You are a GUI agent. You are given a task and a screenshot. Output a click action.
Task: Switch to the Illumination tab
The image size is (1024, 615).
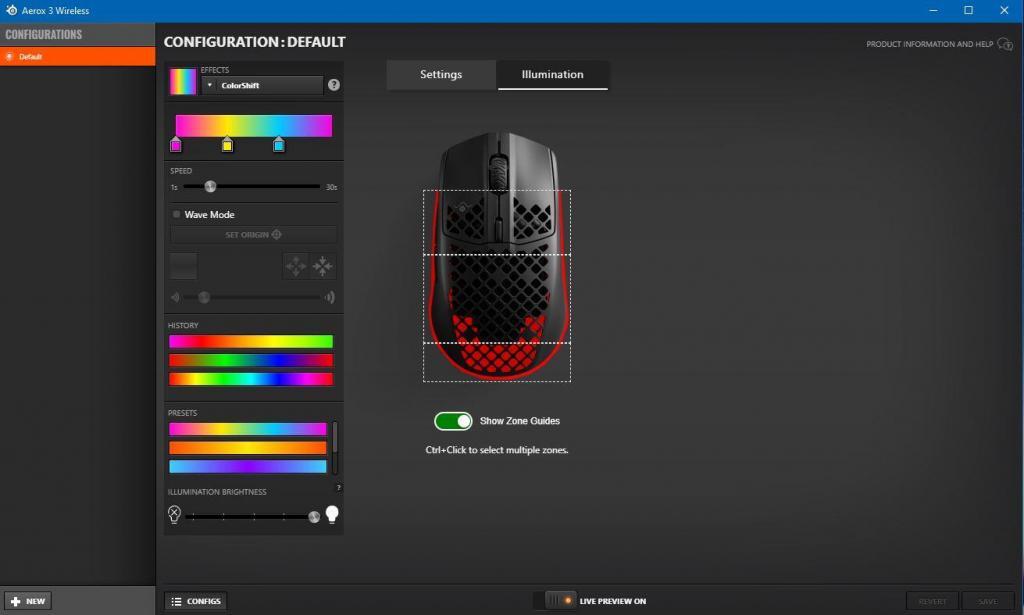click(552, 75)
